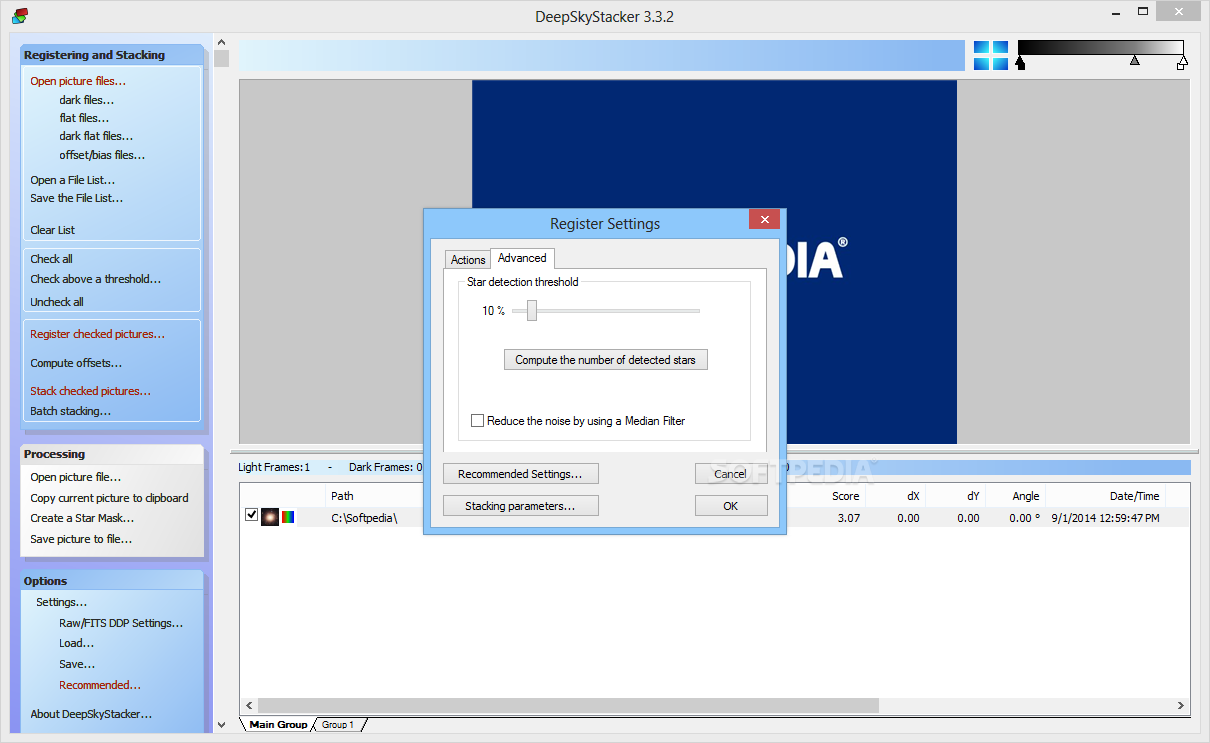Click Open picture files link

click(78, 81)
